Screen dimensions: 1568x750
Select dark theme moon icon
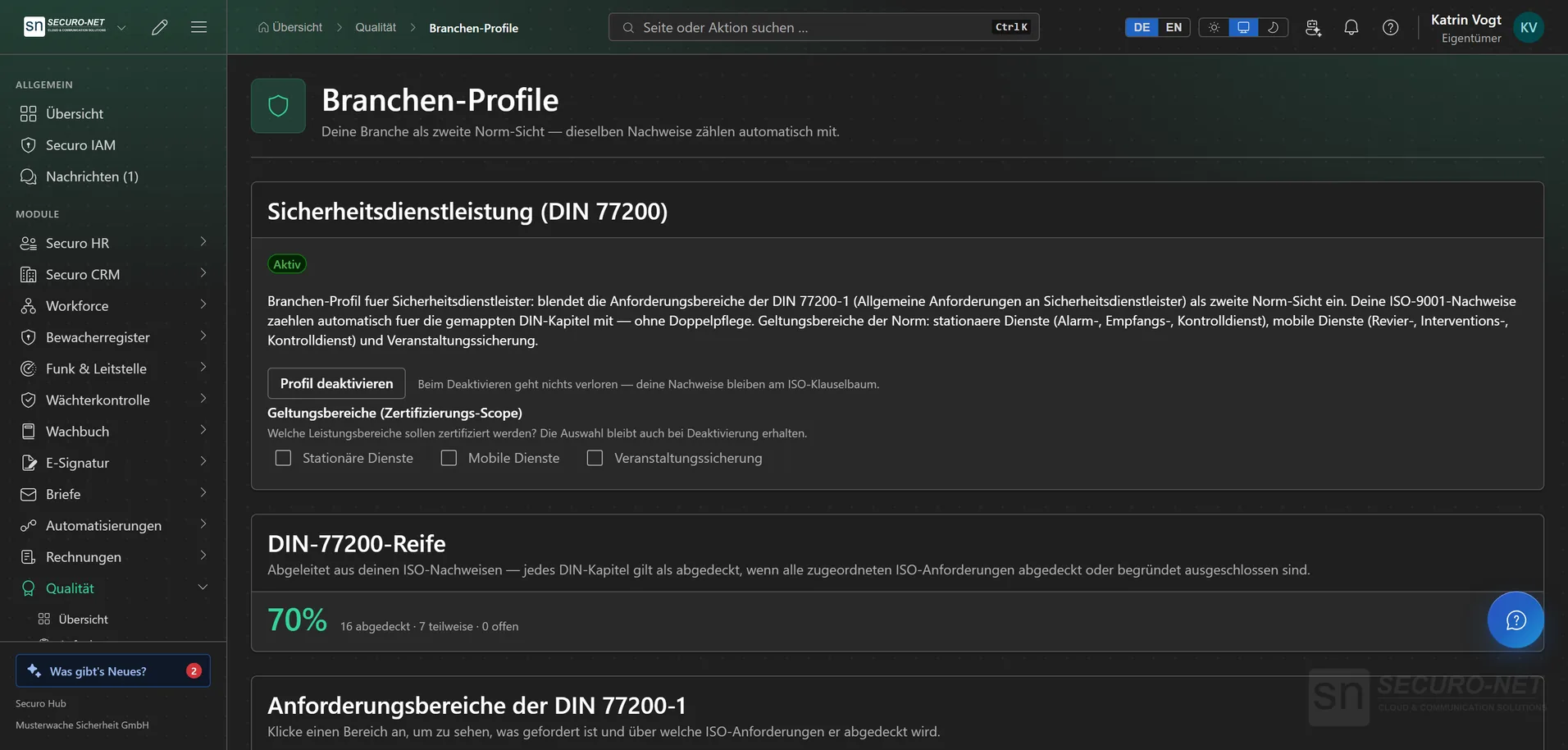pos(1273,27)
